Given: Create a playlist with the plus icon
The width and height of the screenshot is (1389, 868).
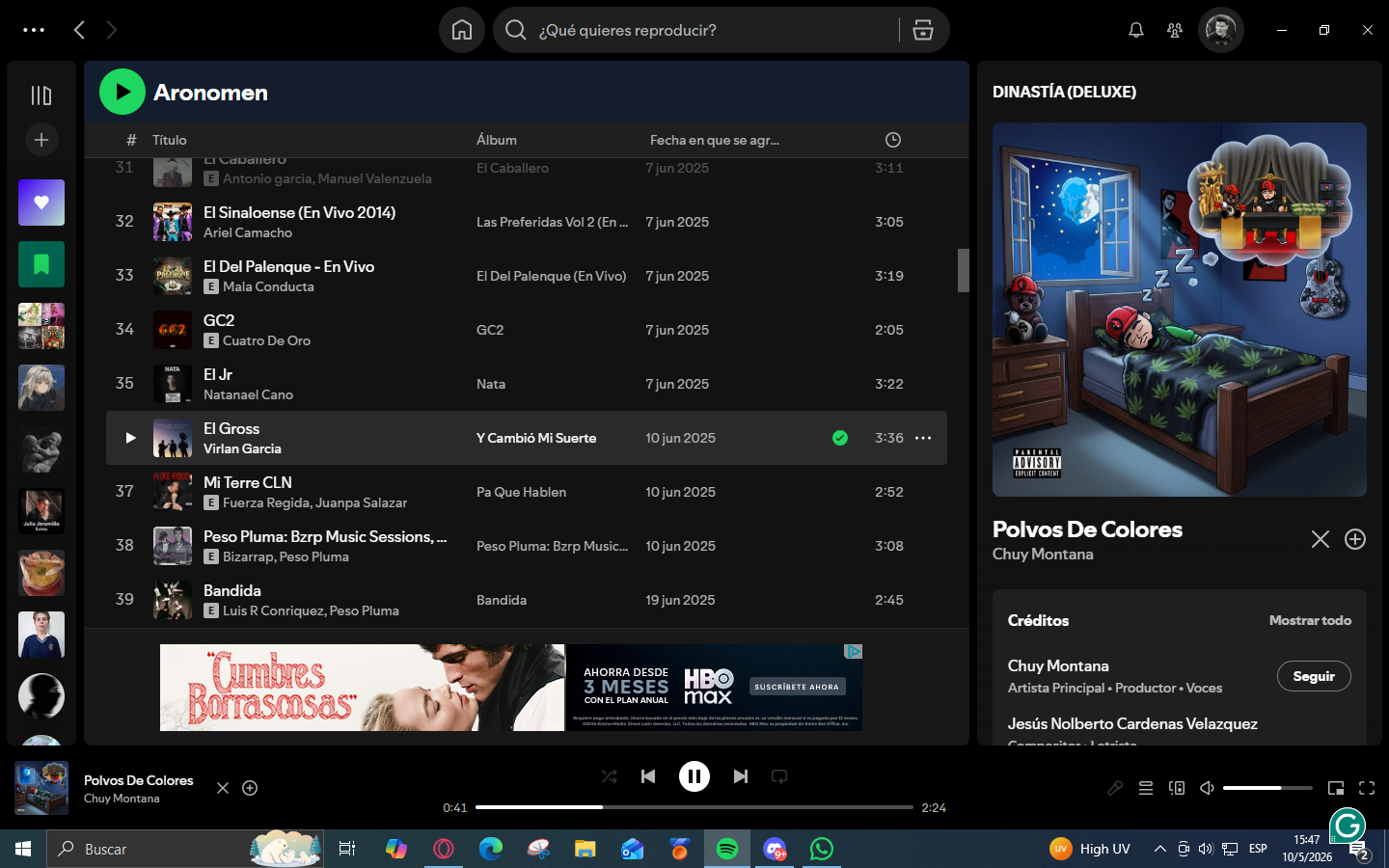Looking at the screenshot, I should 41,140.
